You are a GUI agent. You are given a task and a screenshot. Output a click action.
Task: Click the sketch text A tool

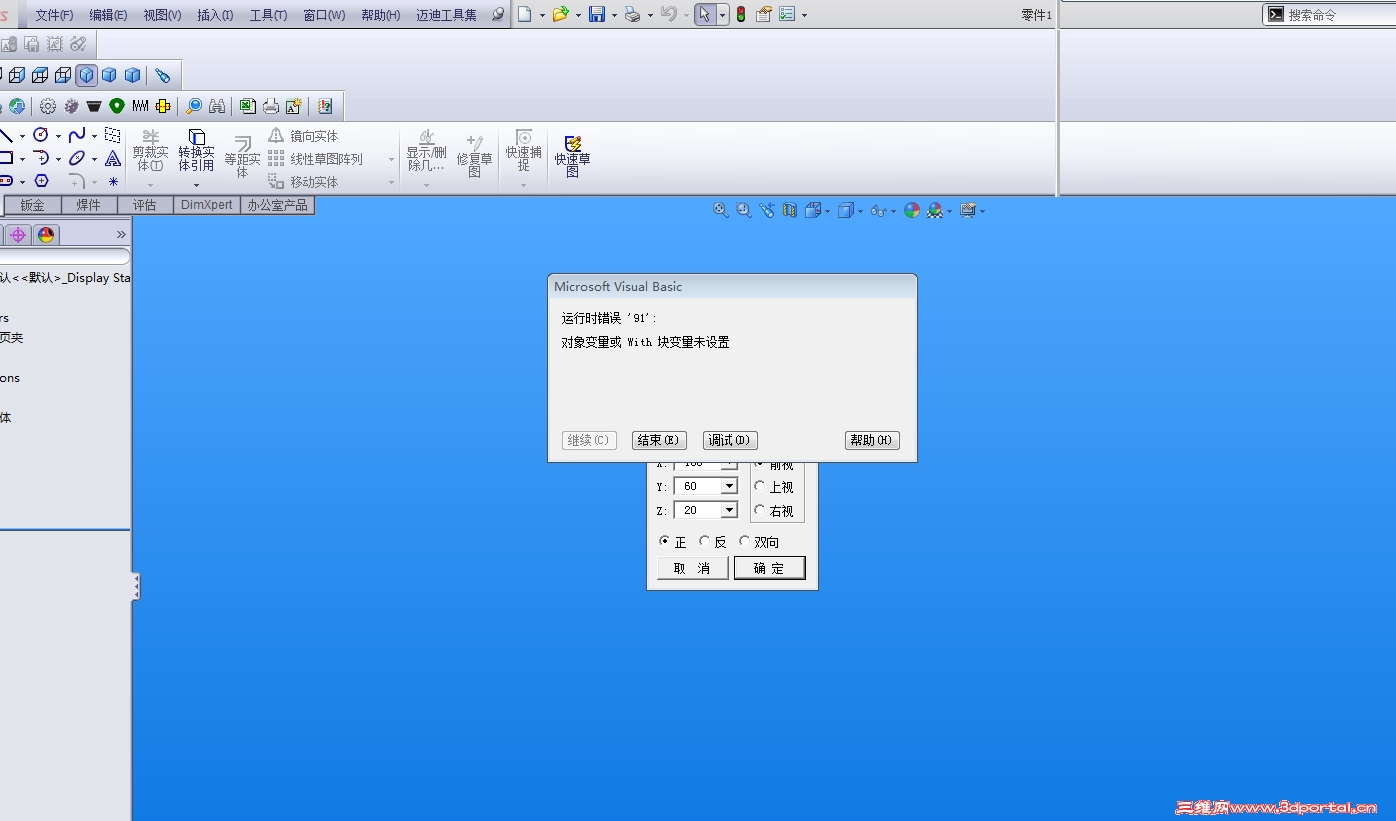[x=113, y=158]
